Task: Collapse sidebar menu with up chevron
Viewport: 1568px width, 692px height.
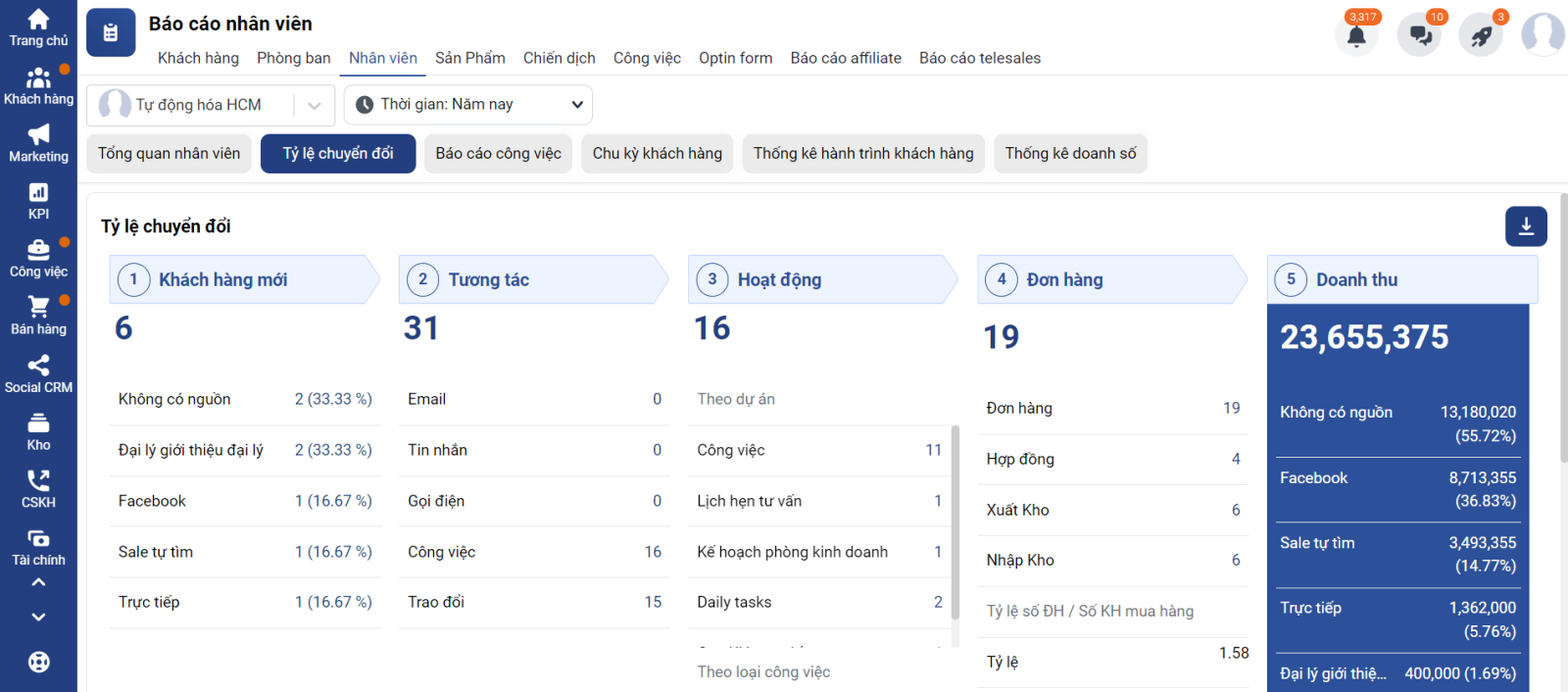Action: [38, 582]
